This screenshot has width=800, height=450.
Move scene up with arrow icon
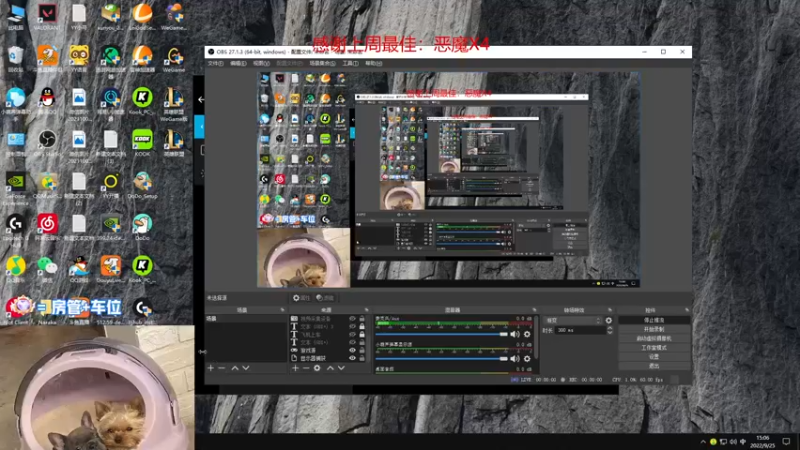tap(235, 368)
